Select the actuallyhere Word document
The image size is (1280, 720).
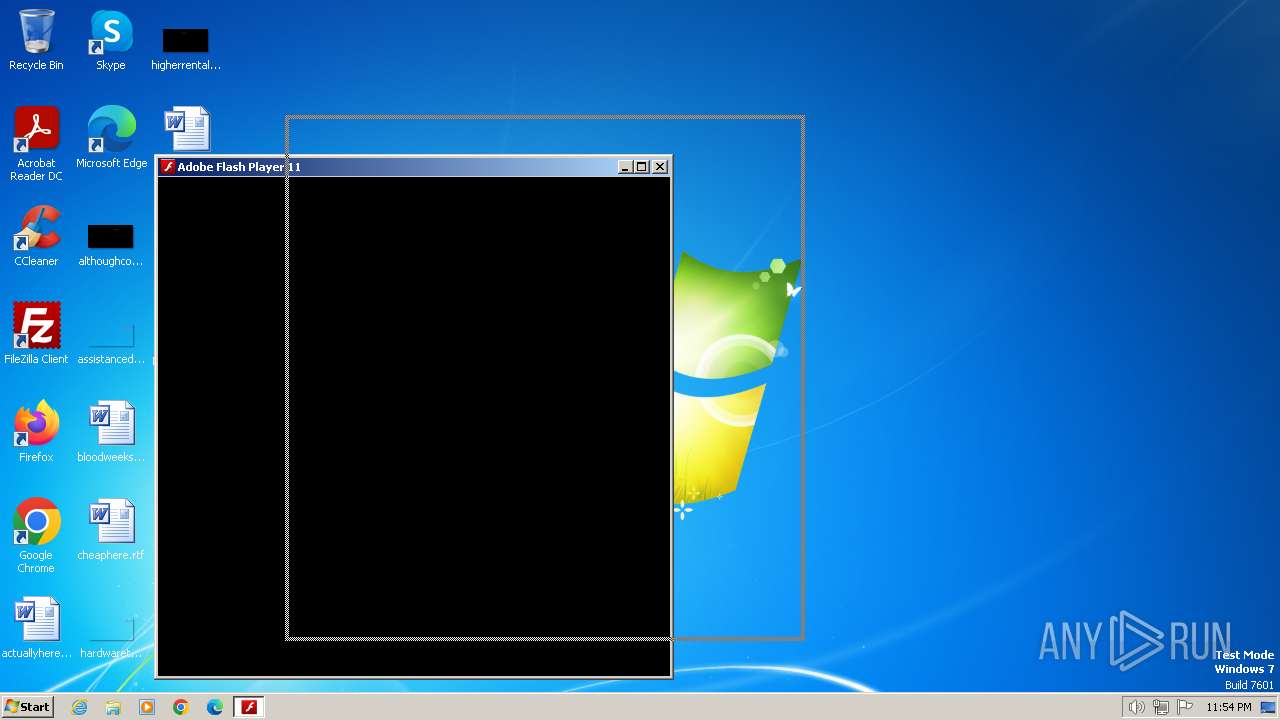(x=36, y=628)
